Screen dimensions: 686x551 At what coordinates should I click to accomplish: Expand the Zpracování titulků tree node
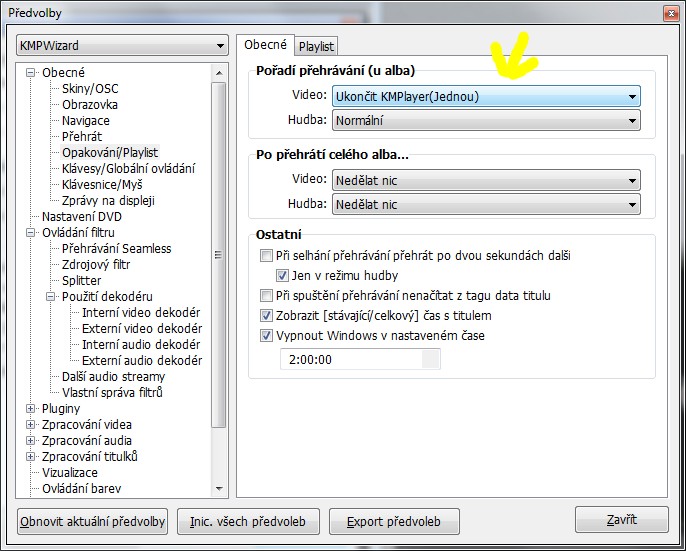click(x=30, y=456)
